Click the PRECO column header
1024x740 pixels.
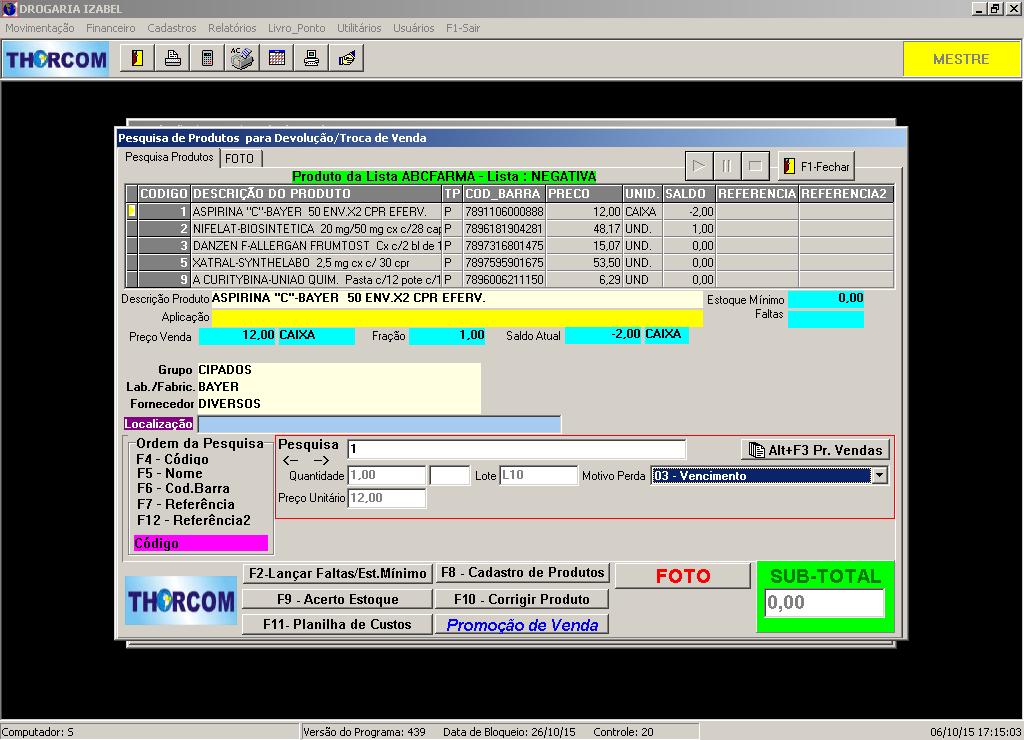[x=584, y=194]
